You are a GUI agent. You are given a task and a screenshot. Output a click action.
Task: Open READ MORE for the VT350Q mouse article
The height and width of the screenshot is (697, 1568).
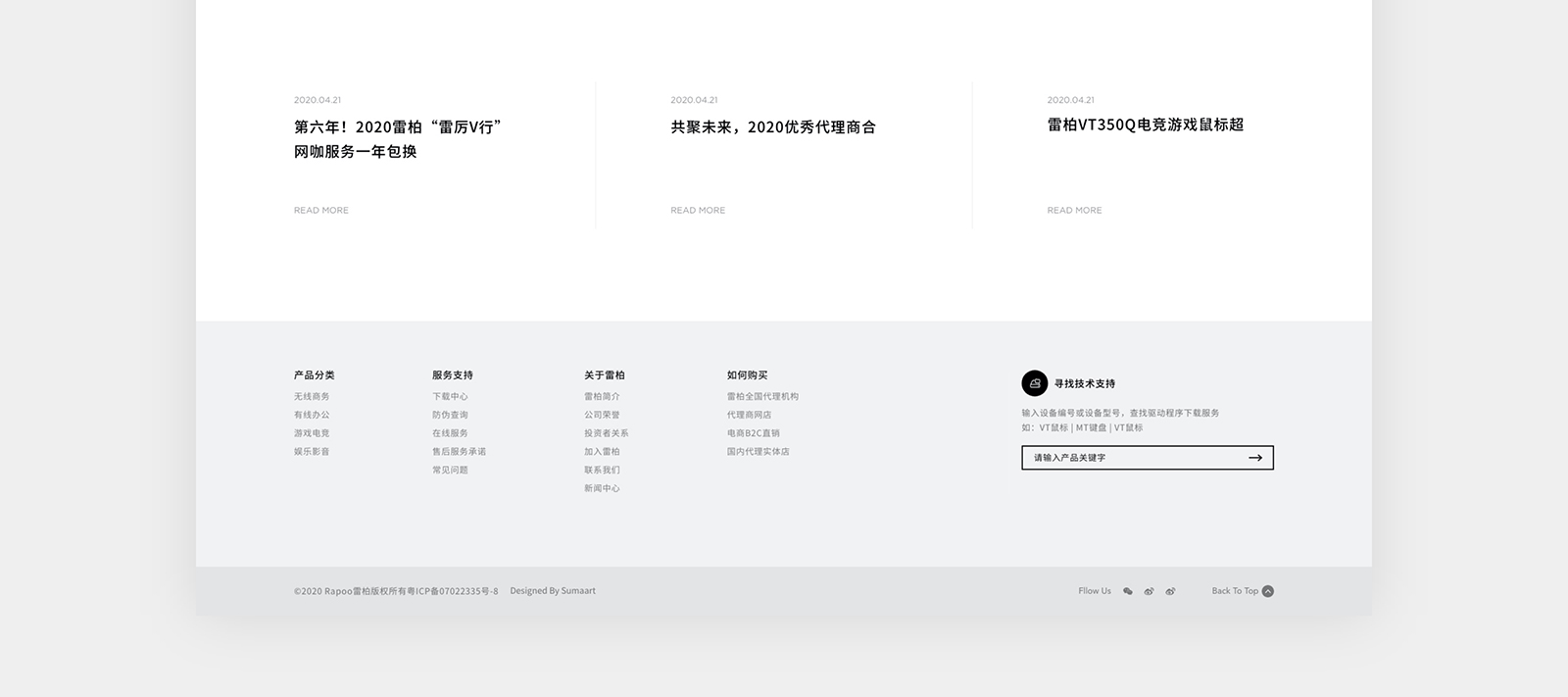pos(1074,211)
